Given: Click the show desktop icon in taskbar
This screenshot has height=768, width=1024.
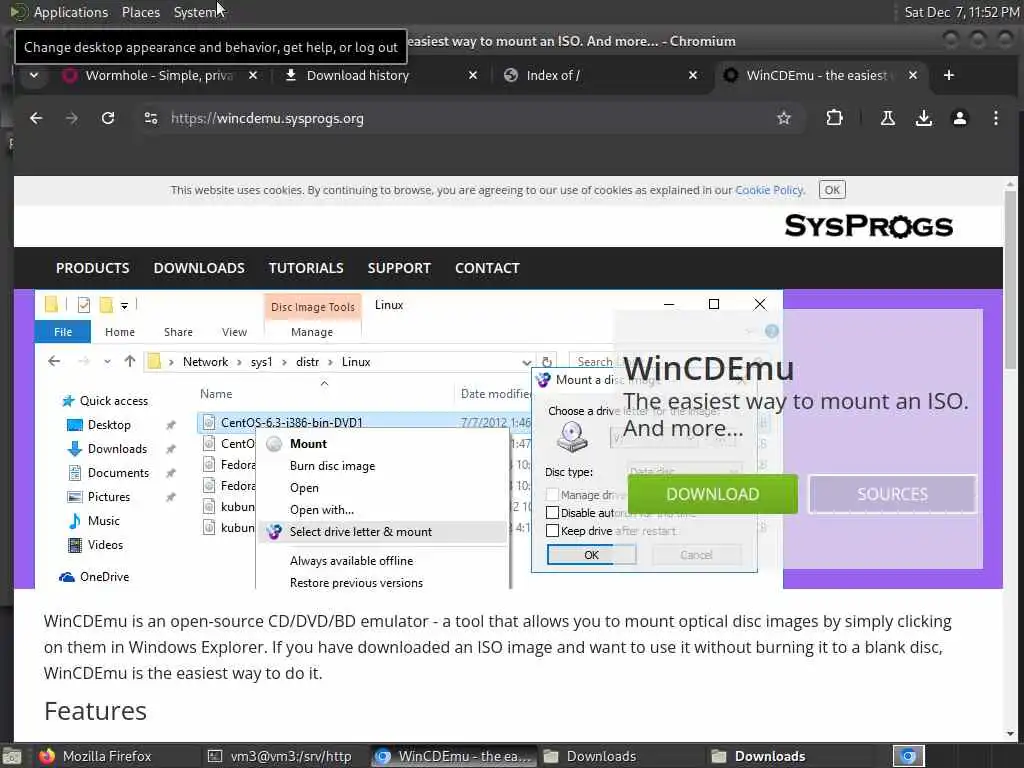Looking at the screenshot, I should click(x=12, y=757).
